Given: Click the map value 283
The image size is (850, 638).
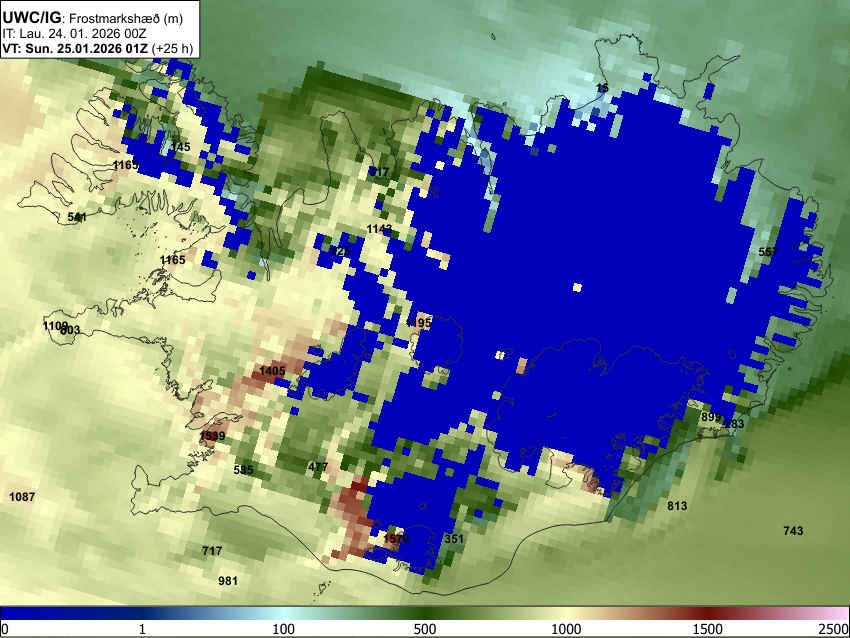Looking at the screenshot, I should tap(735, 424).
